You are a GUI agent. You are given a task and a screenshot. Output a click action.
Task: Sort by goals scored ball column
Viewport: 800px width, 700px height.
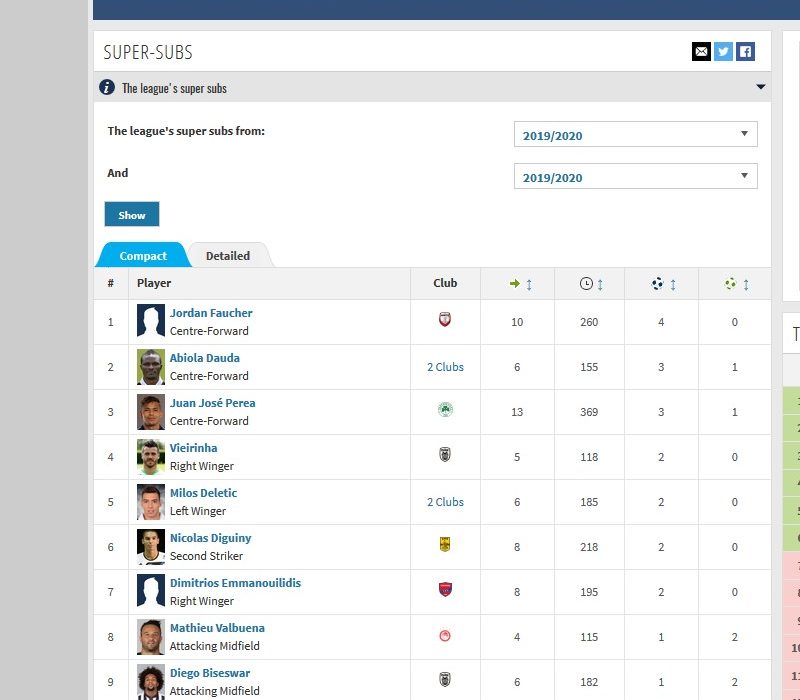[664, 284]
